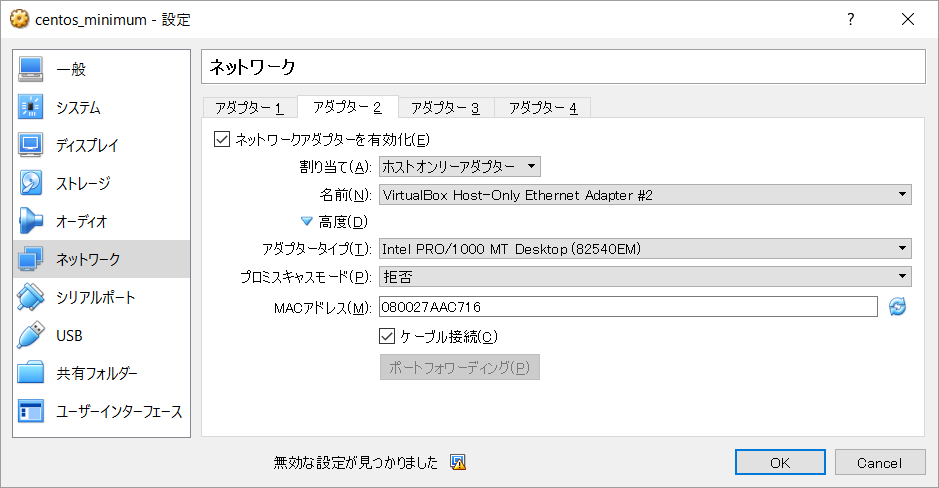Open the 共有フォルダー folder icon

point(30,373)
